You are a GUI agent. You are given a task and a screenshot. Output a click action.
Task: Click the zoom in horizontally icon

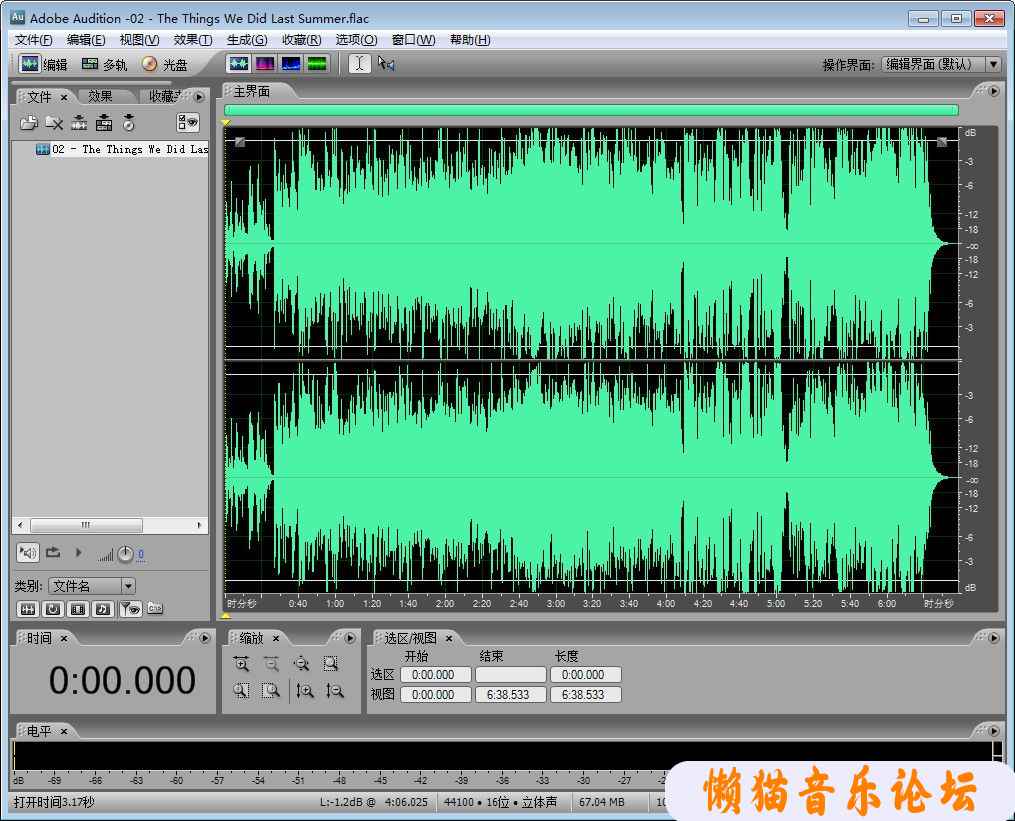pos(241,664)
